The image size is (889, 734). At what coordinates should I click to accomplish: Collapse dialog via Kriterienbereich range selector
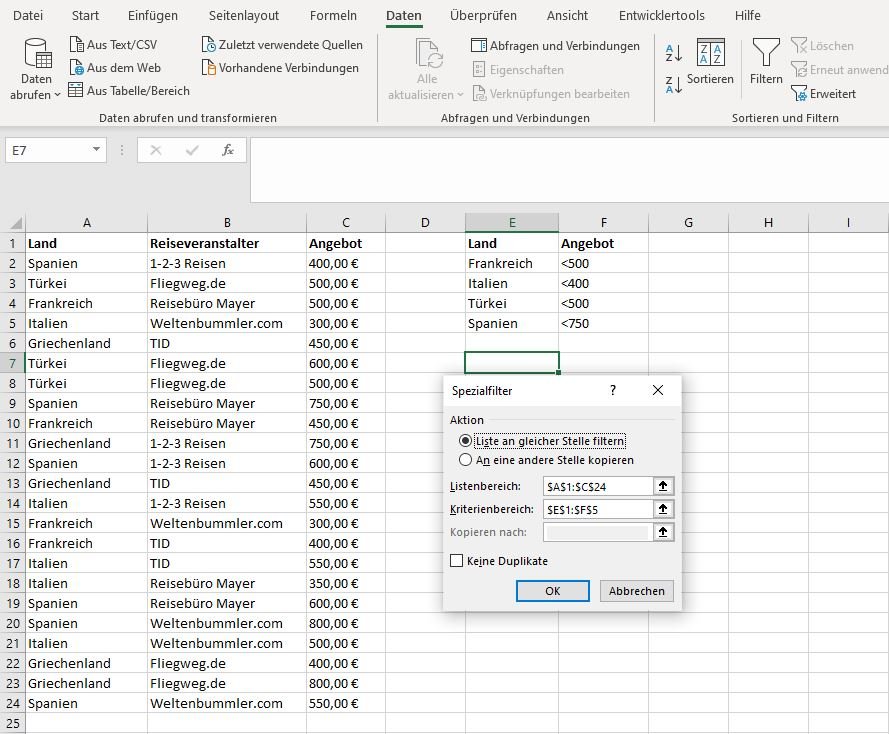pyautogui.click(x=662, y=509)
